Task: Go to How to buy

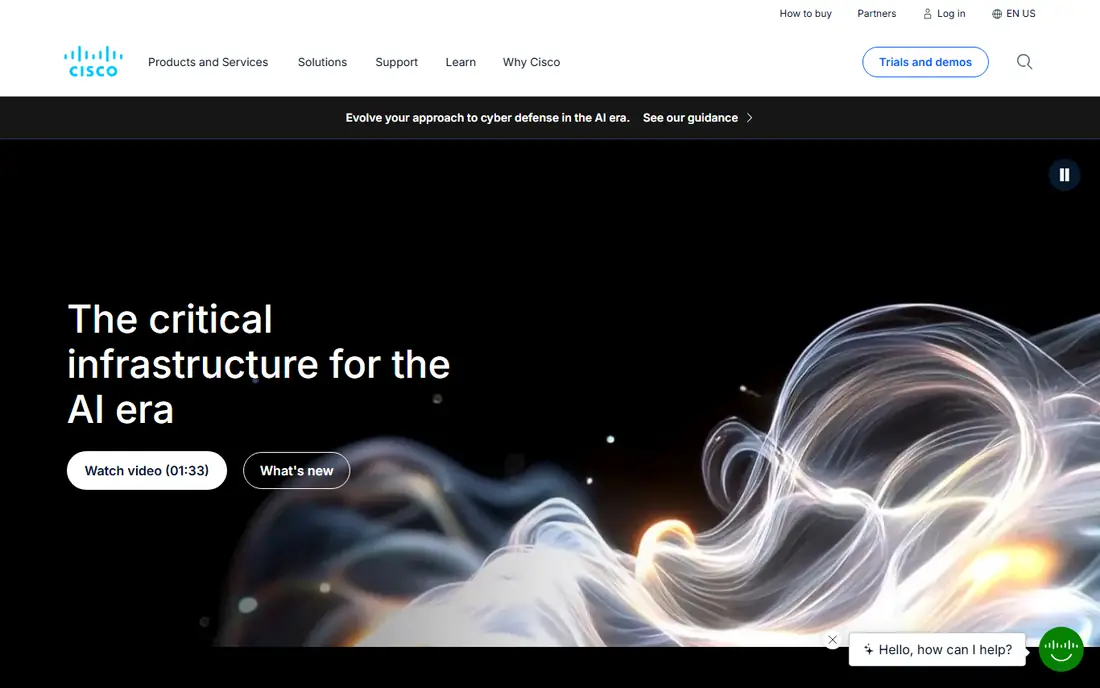Action: click(x=805, y=13)
